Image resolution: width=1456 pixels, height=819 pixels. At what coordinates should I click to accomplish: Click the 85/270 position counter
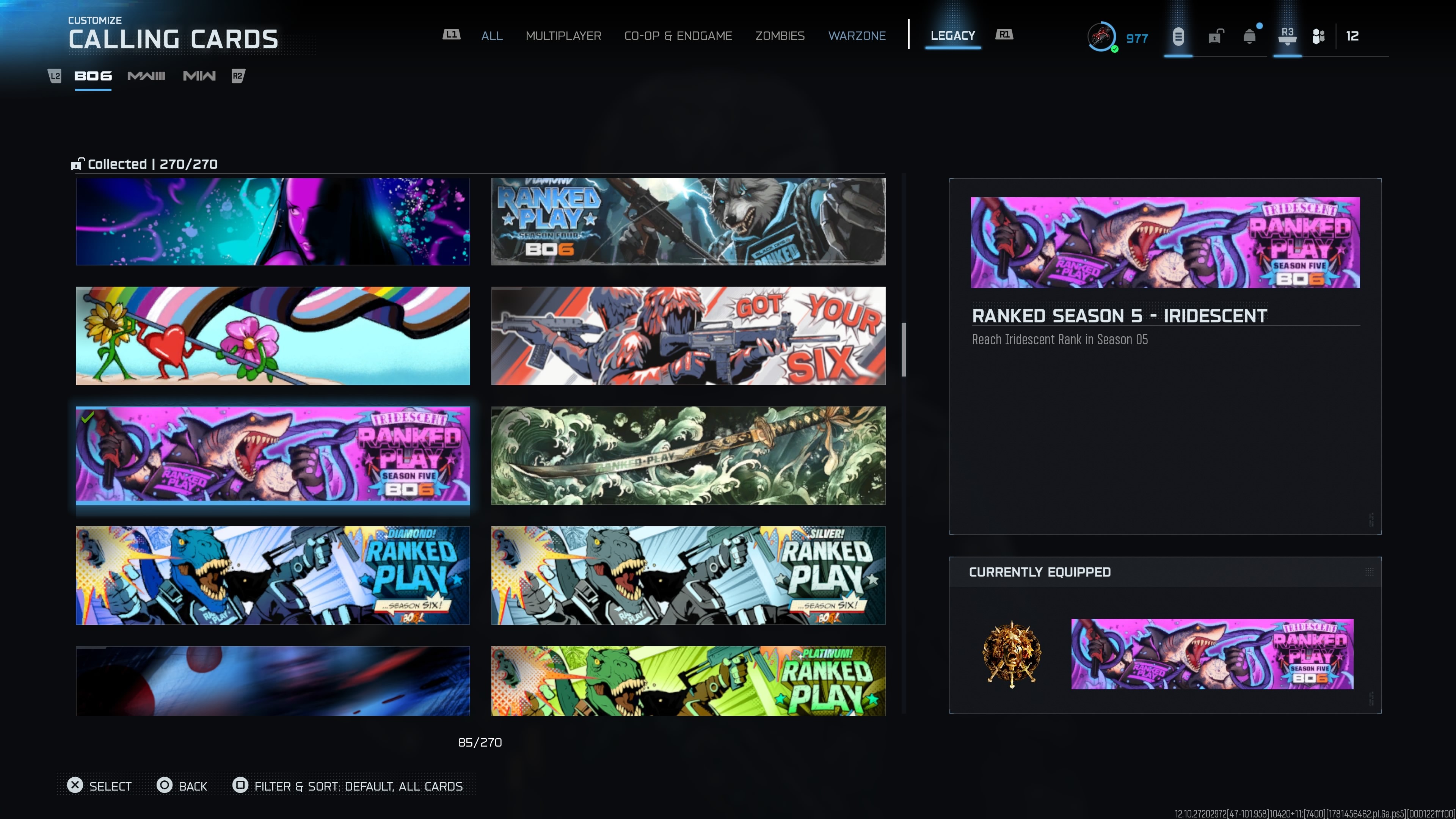pyautogui.click(x=480, y=742)
